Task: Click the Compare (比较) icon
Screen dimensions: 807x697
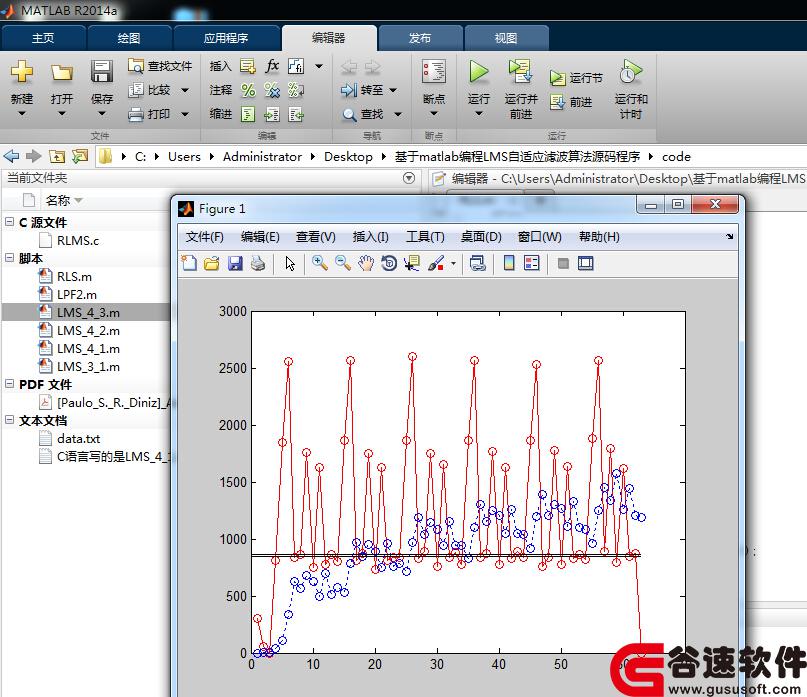Action: pos(135,90)
